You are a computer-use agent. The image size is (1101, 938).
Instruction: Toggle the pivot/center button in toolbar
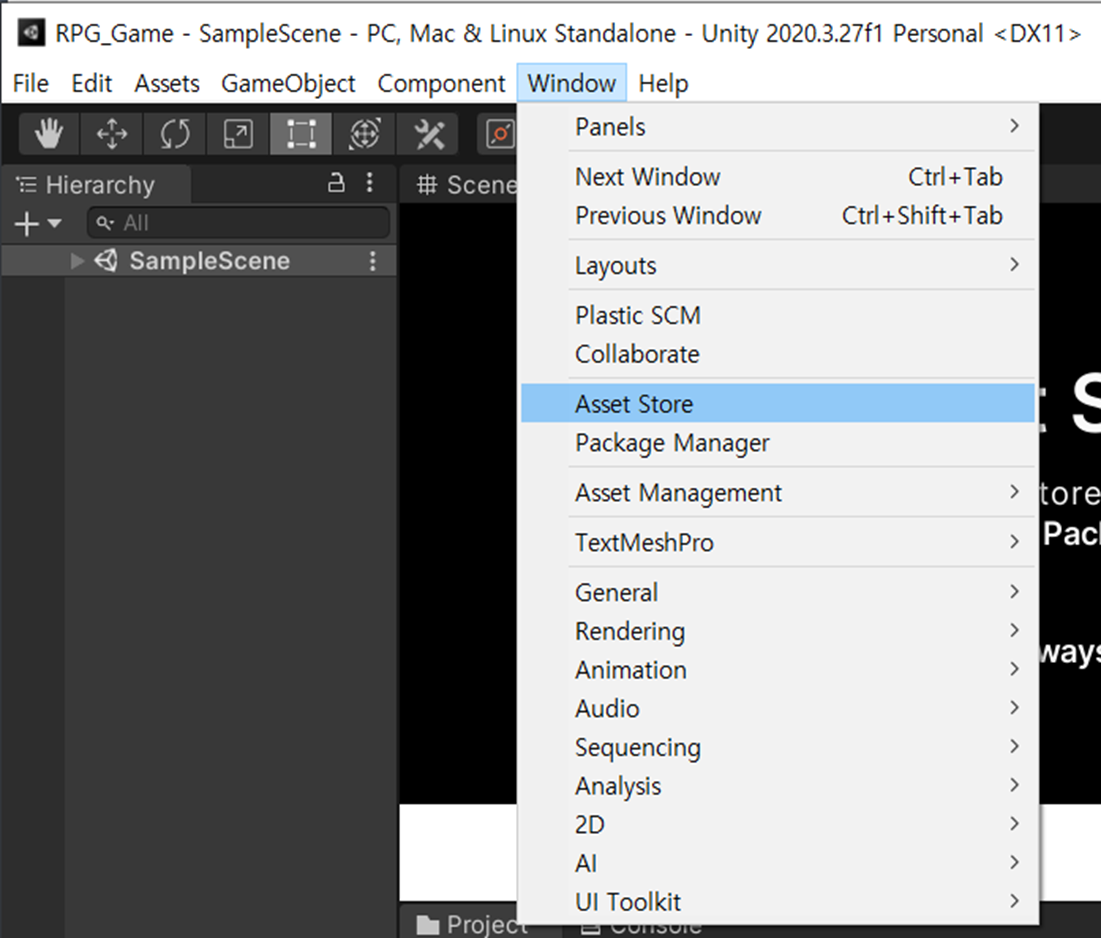(x=499, y=133)
